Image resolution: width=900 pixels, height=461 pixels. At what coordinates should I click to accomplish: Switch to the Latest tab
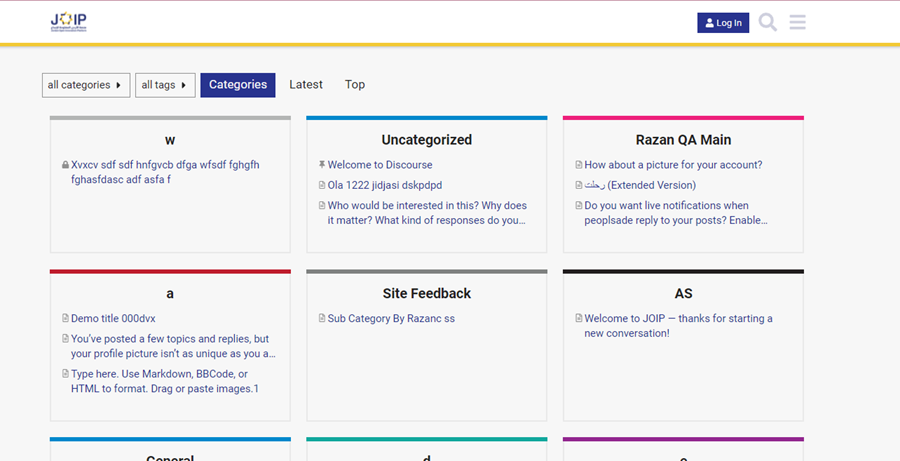pos(306,85)
